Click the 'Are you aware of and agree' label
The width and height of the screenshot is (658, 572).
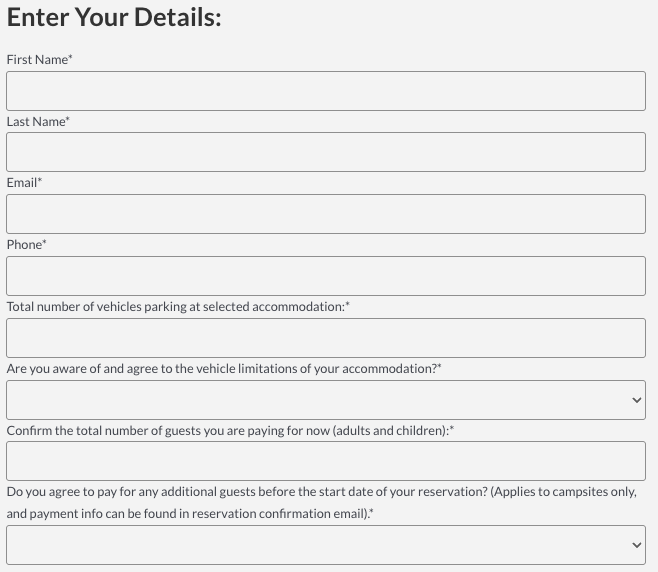tap(223, 369)
